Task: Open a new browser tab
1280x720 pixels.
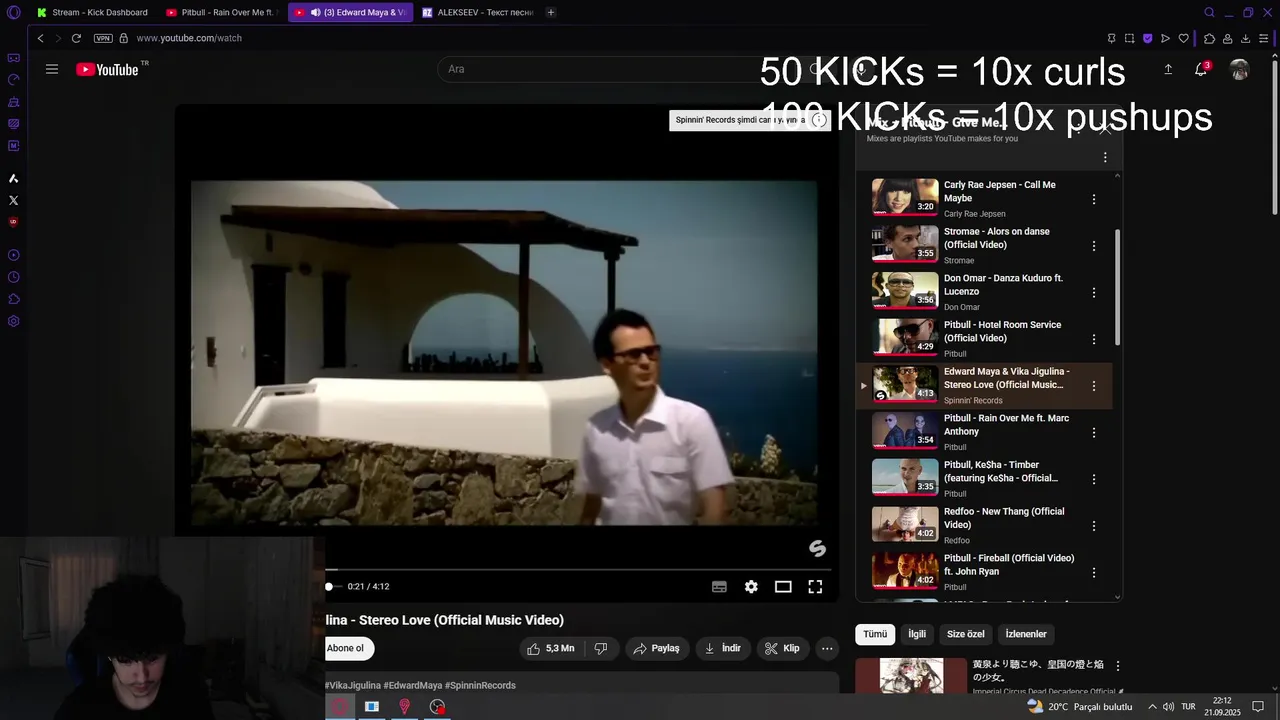Action: click(x=551, y=12)
